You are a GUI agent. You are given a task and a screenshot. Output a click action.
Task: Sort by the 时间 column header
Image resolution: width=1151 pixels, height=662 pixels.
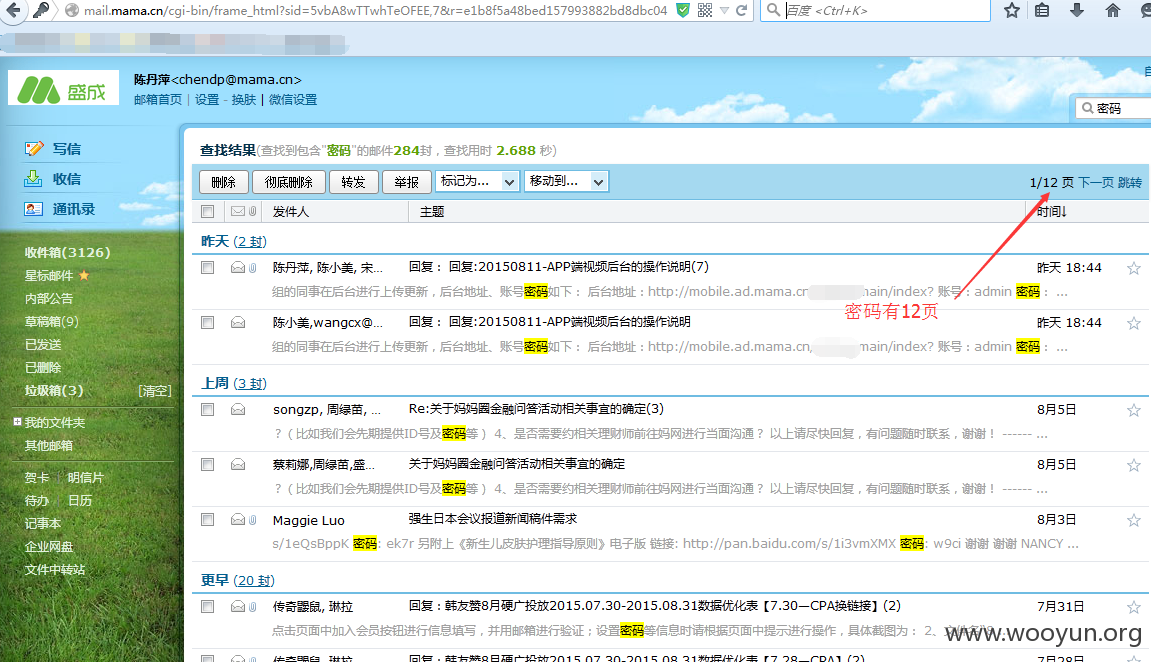tap(1051, 211)
